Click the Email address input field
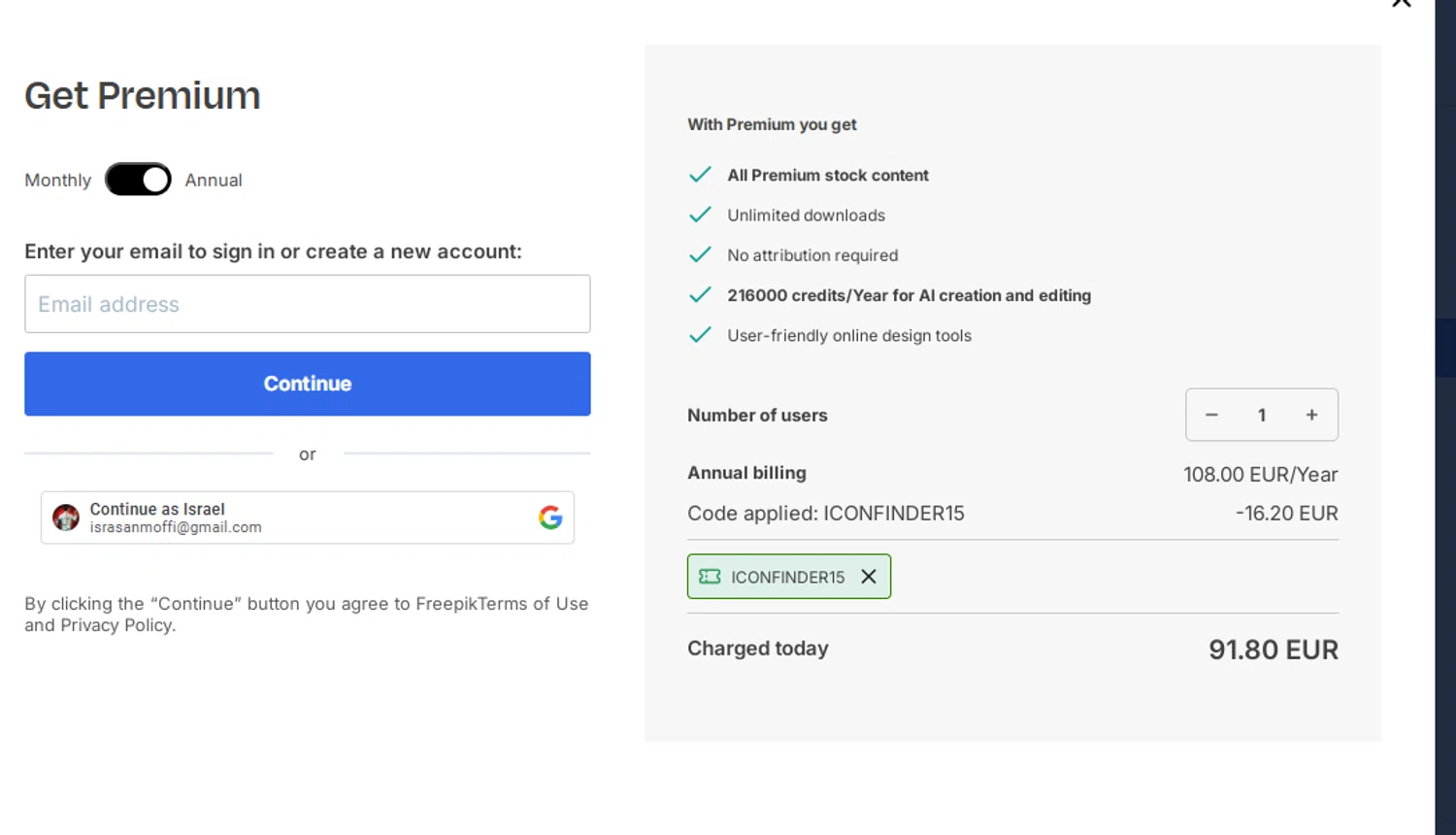1456x835 pixels. point(307,304)
